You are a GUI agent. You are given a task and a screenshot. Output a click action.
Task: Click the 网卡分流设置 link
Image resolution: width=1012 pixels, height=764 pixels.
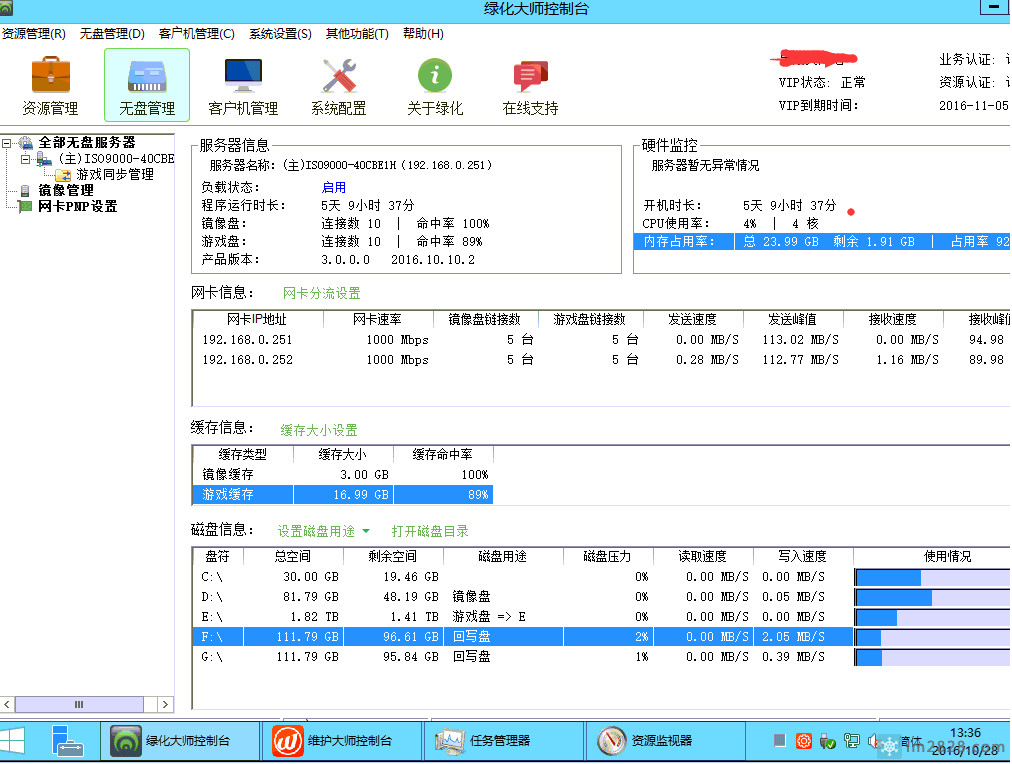[321, 294]
